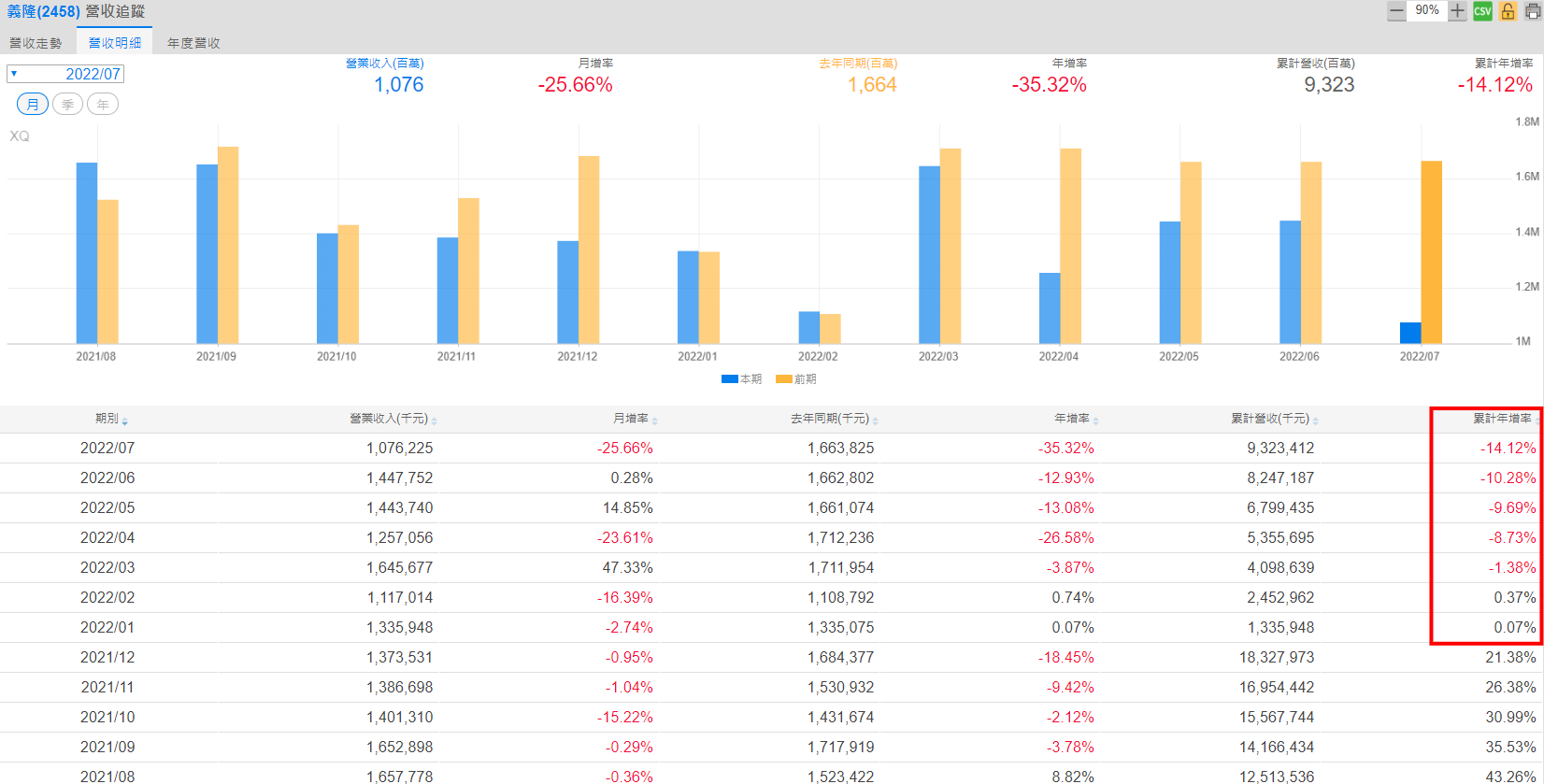Toggle the orange lock icon
1544x784 pixels.
click(1508, 11)
